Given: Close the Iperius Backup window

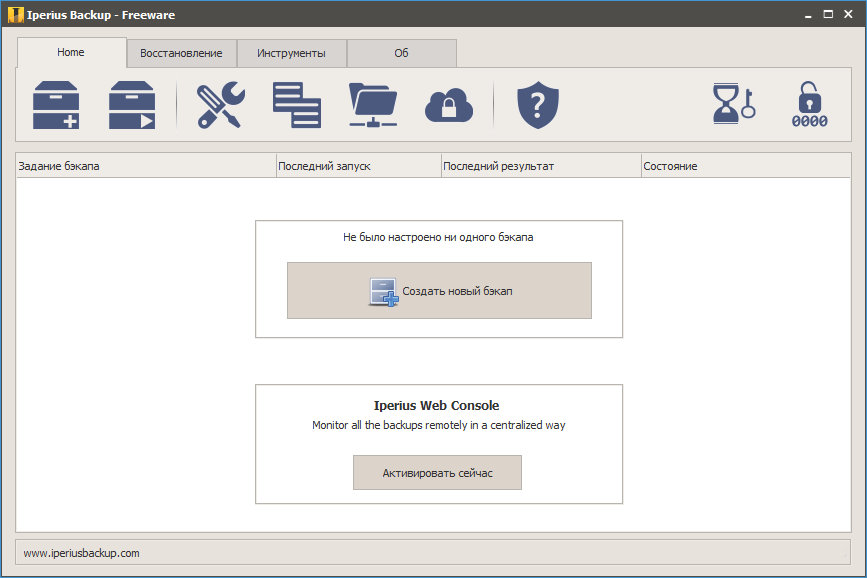Looking at the screenshot, I should pos(848,15).
